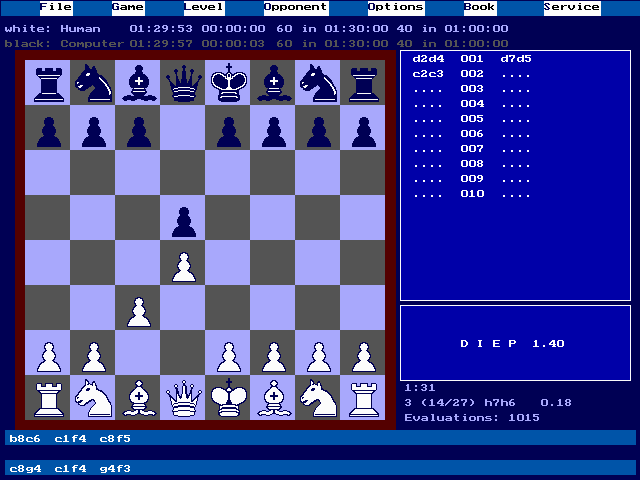Select the black knight on b8
Viewport: 640px width, 480px height.
tap(94, 84)
